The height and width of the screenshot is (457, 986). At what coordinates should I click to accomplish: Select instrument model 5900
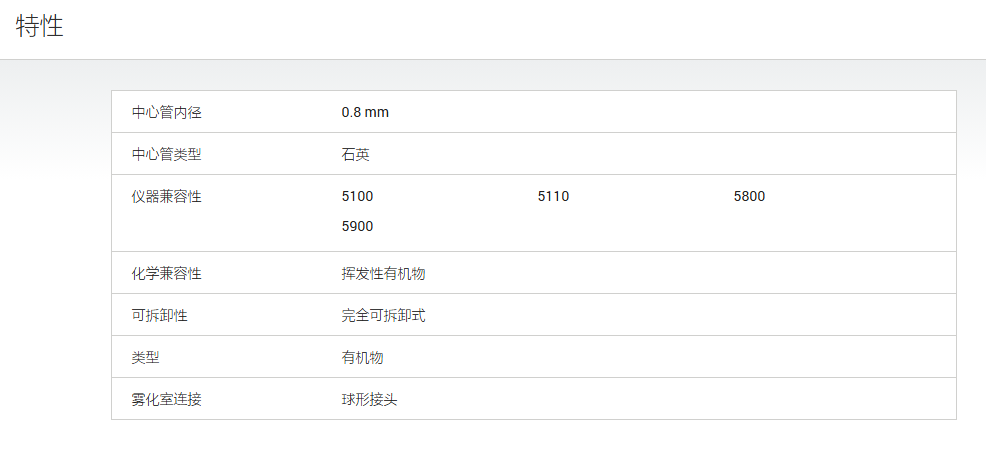pos(357,226)
